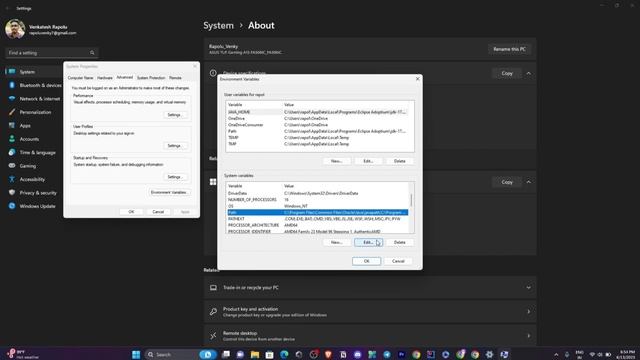Click the battery icon in system tray
Image resolution: width=640 pixels, height=360 pixels.
(608, 354)
